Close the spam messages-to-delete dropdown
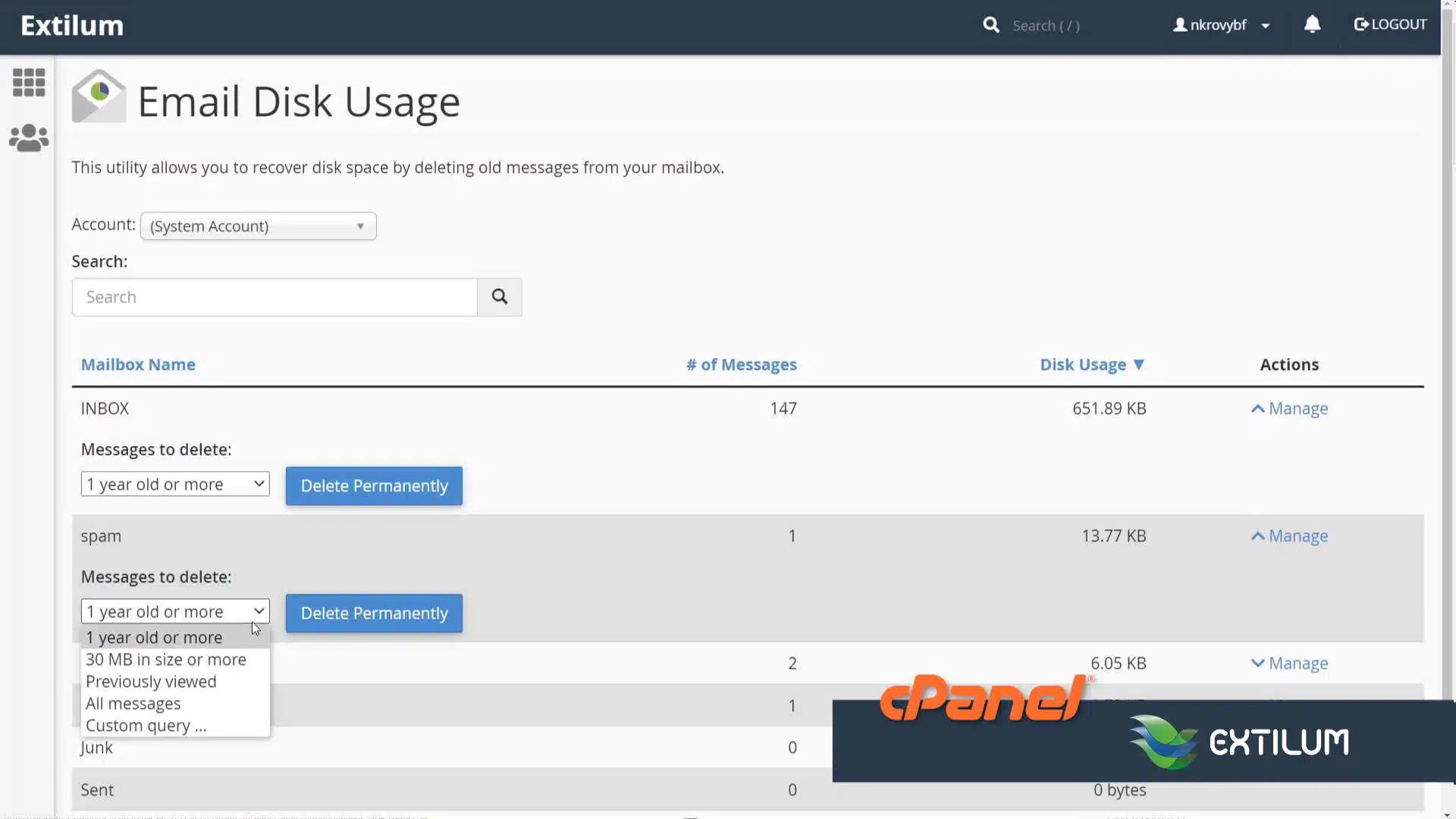Screen dimensions: 1456x819 point(175,612)
